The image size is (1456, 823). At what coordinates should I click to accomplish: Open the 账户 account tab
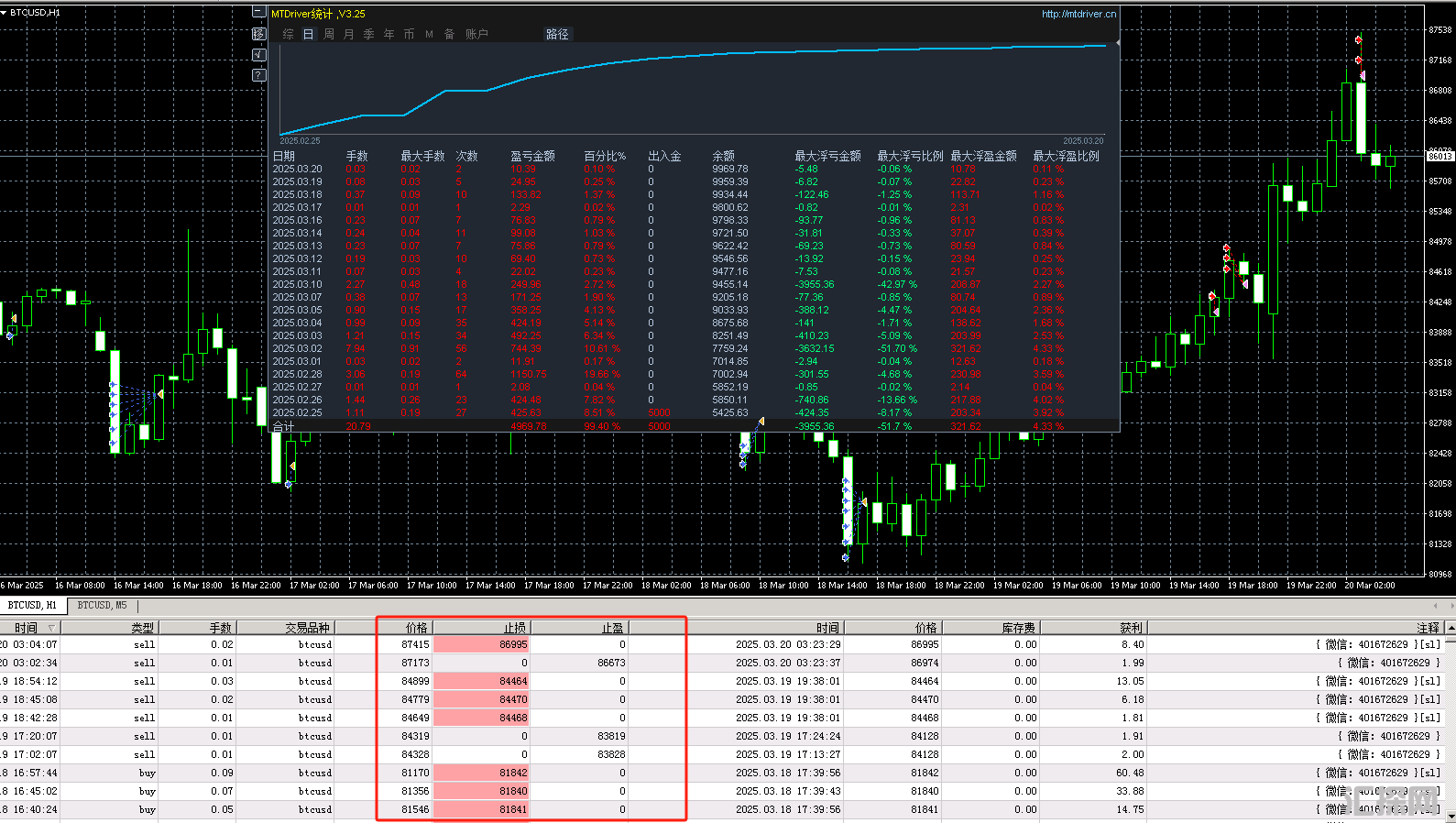coord(476,34)
